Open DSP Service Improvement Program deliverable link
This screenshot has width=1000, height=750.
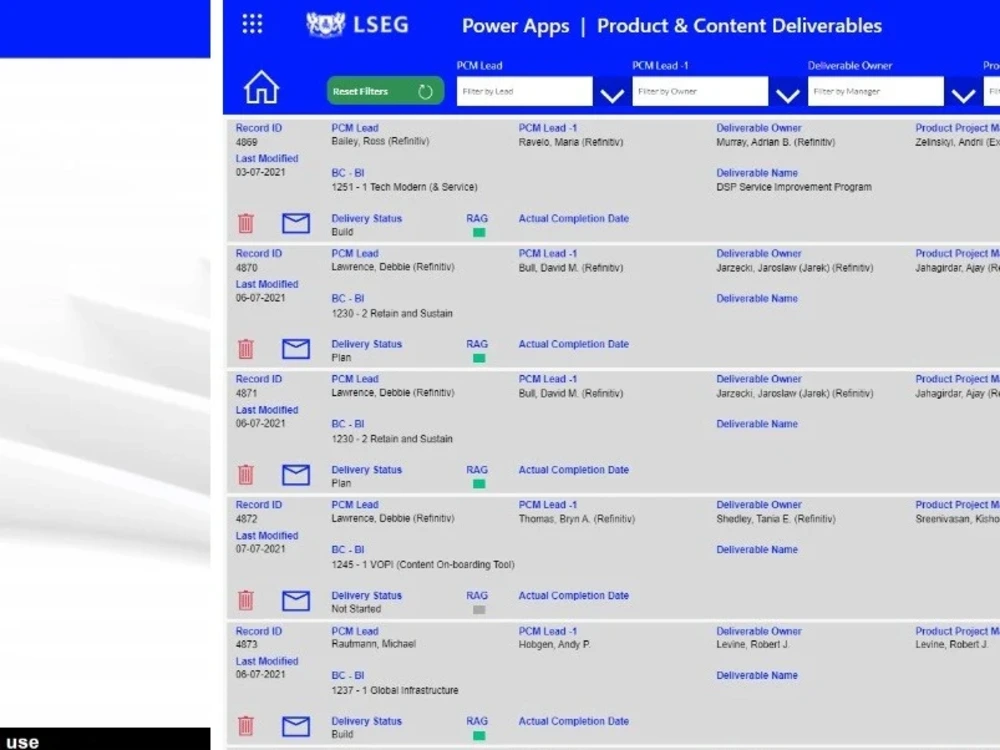tap(795, 187)
